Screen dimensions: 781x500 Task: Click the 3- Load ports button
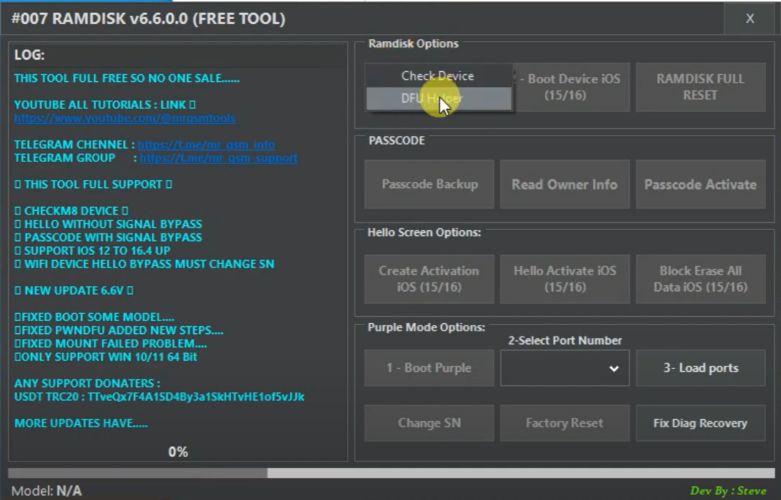pos(700,368)
